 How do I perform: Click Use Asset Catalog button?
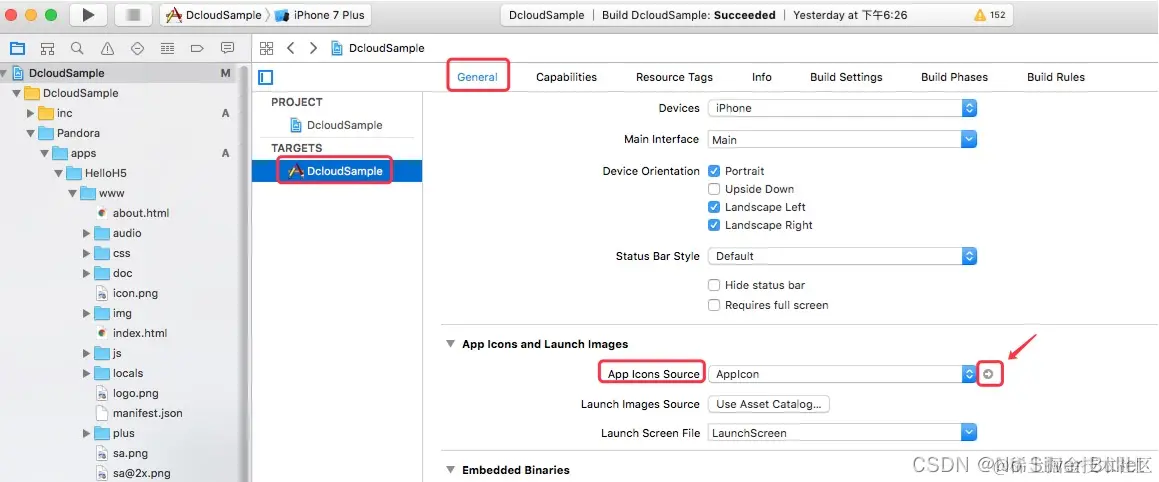point(769,404)
